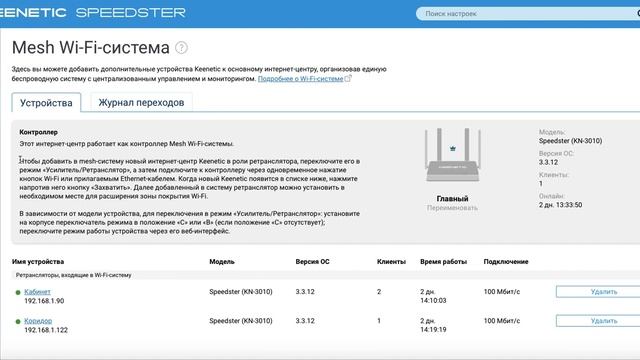The image size is (640, 360).
Task: Click the Версия ОС column header
Action: pos(312,262)
